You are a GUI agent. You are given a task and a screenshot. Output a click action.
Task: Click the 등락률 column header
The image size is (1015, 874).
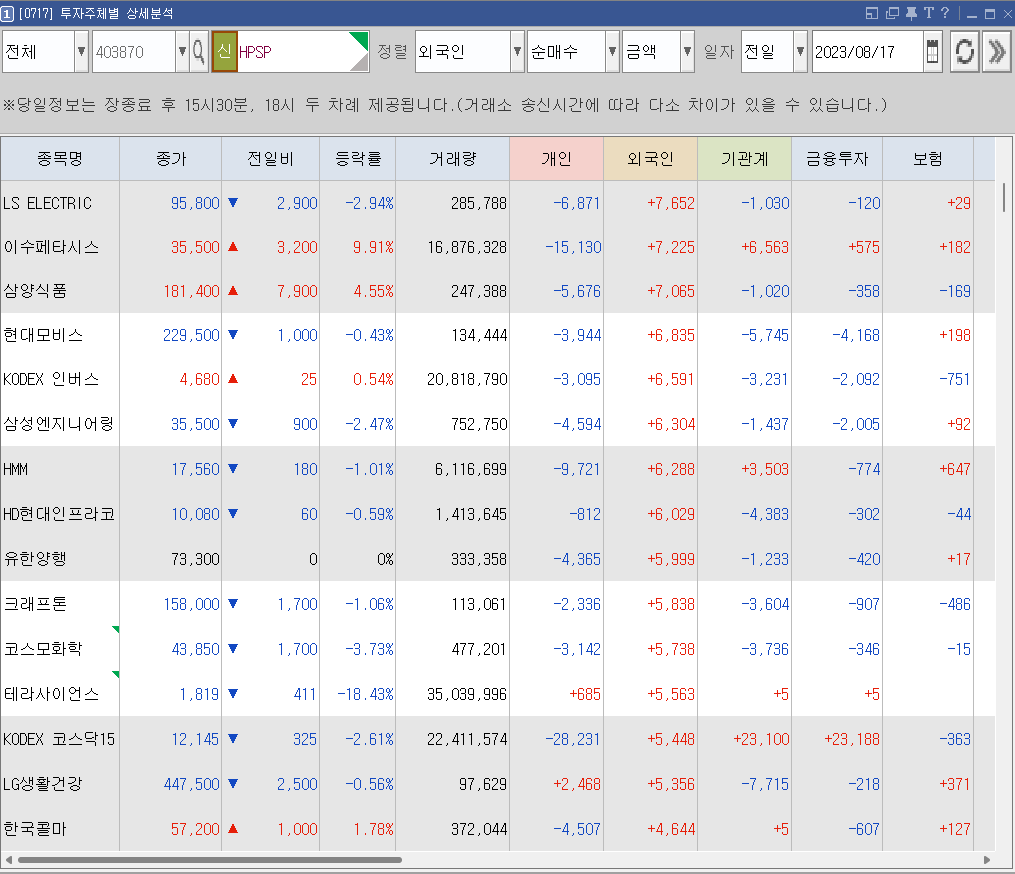tap(357, 159)
